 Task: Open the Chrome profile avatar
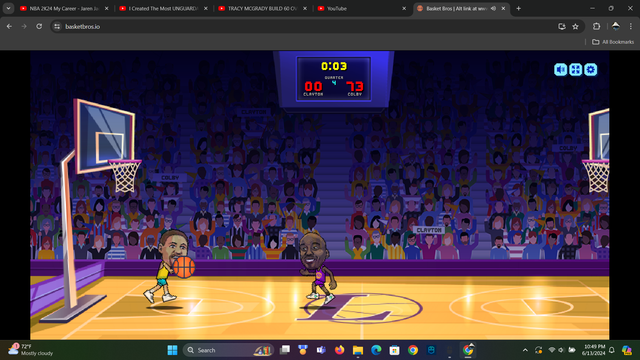coord(616,27)
